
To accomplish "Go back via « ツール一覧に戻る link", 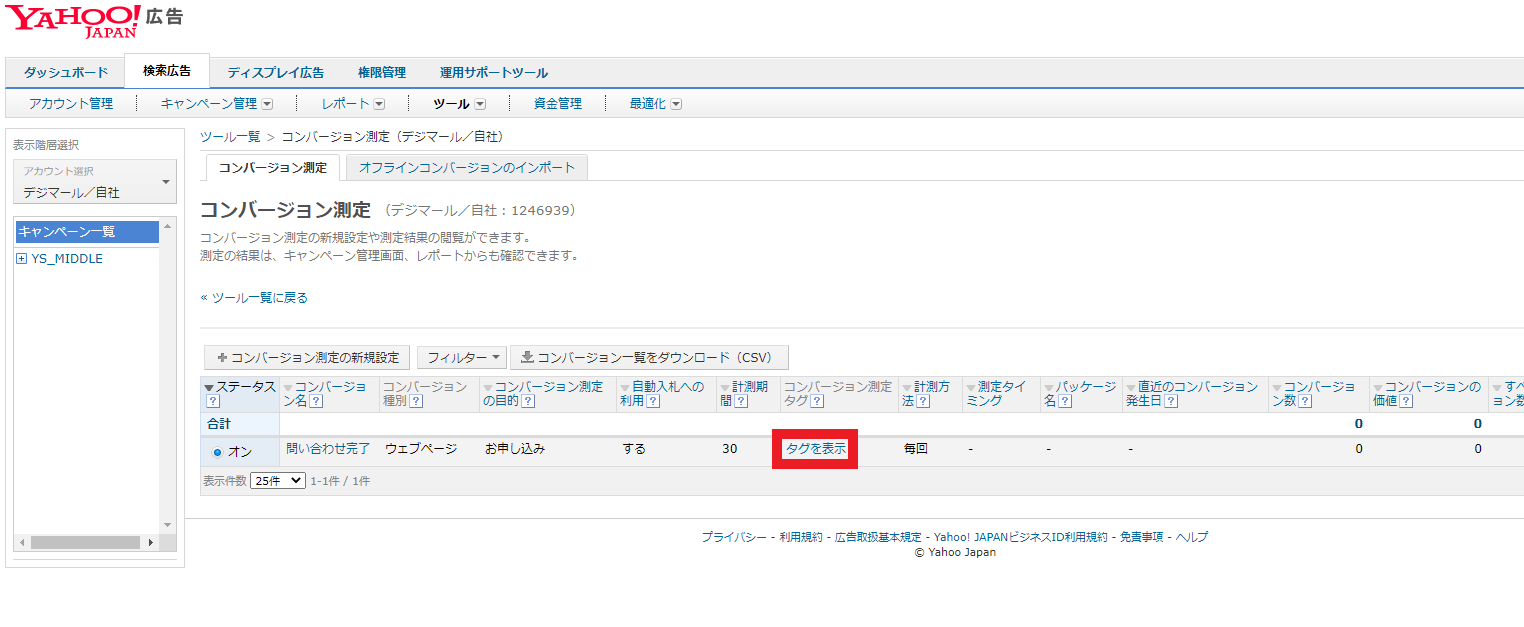I will pos(254,298).
